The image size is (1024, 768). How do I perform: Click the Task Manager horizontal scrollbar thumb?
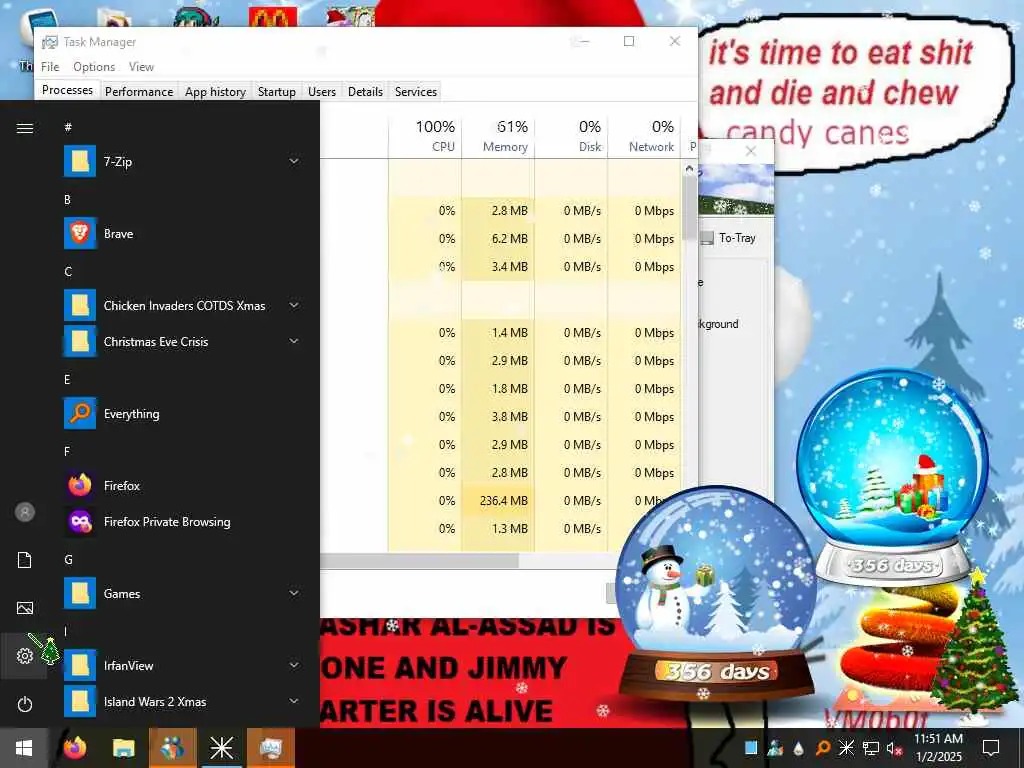pyautogui.click(x=419, y=561)
